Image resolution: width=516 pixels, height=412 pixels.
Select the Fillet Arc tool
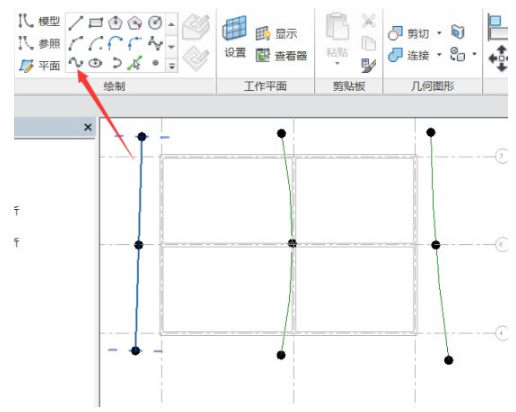(x=135, y=43)
